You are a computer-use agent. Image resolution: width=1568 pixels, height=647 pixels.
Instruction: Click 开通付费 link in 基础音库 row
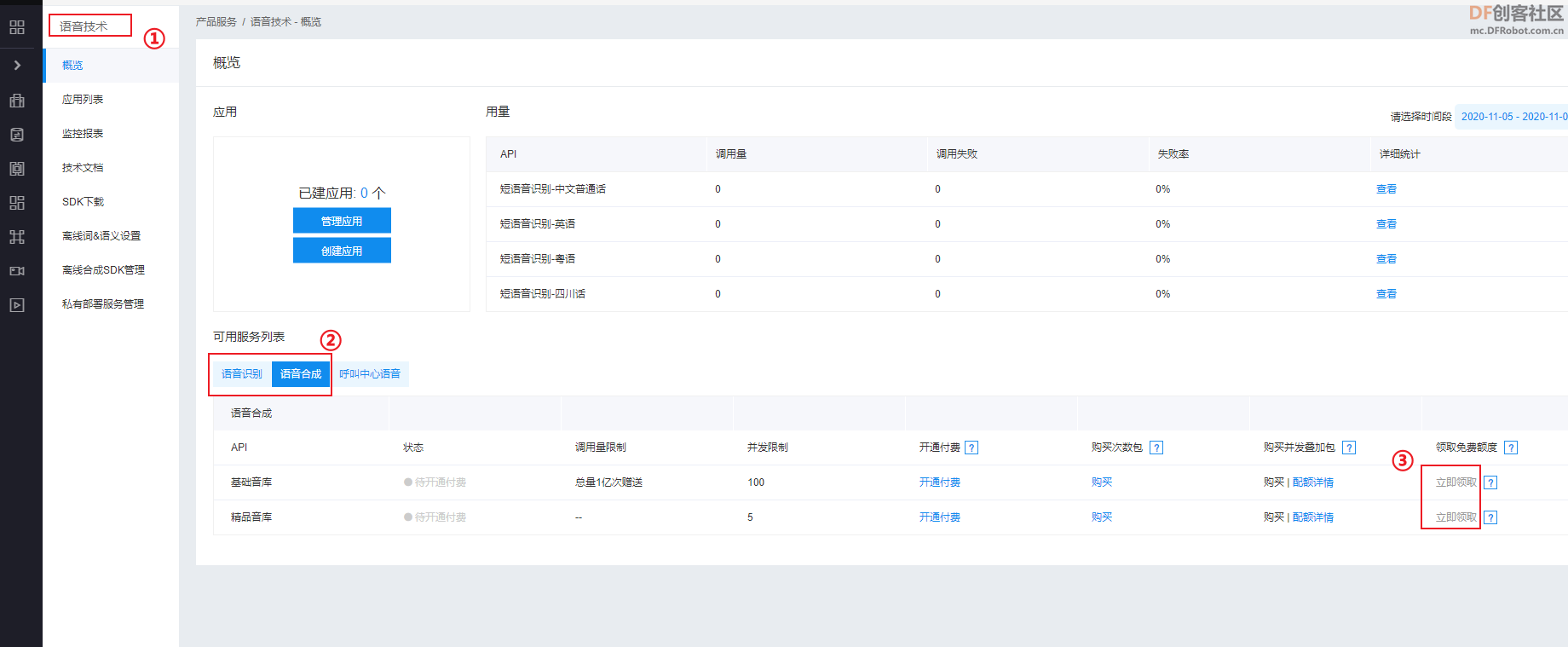pyautogui.click(x=940, y=482)
